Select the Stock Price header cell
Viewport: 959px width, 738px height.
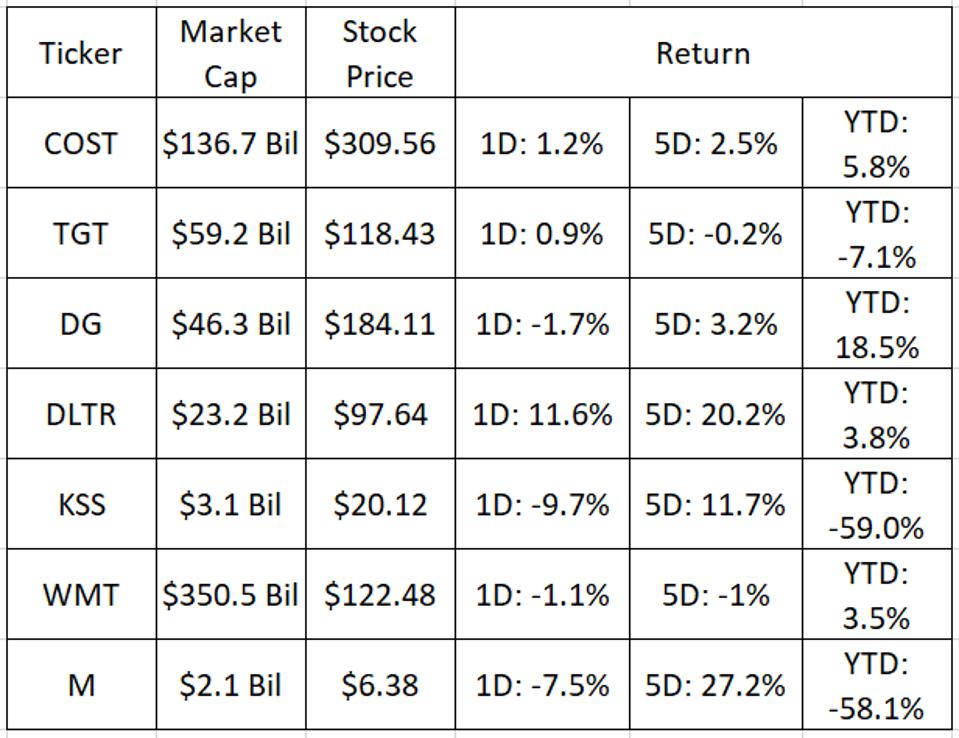tap(379, 54)
